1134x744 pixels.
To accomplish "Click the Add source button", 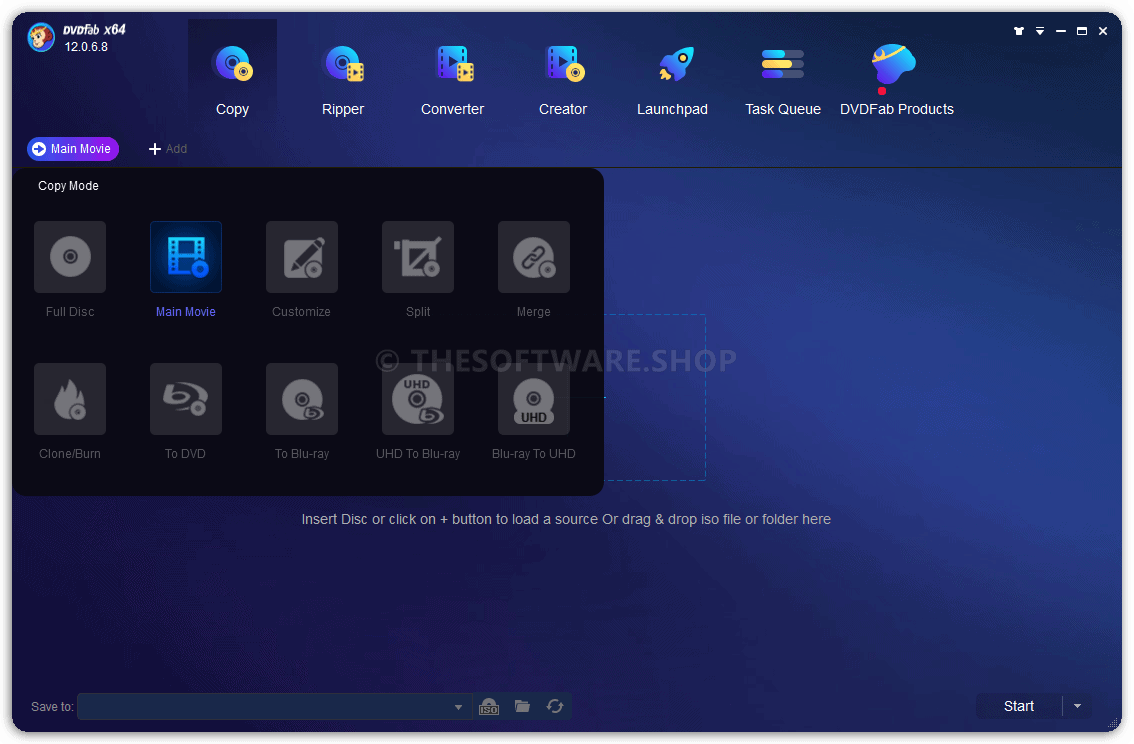I will [x=168, y=149].
